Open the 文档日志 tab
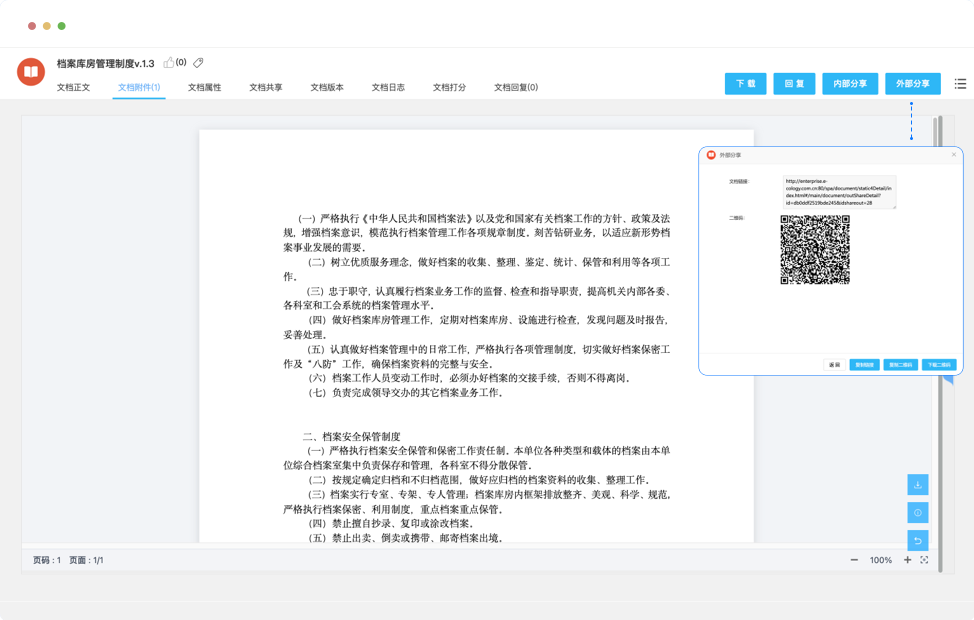Image resolution: width=974 pixels, height=620 pixels. point(388,88)
